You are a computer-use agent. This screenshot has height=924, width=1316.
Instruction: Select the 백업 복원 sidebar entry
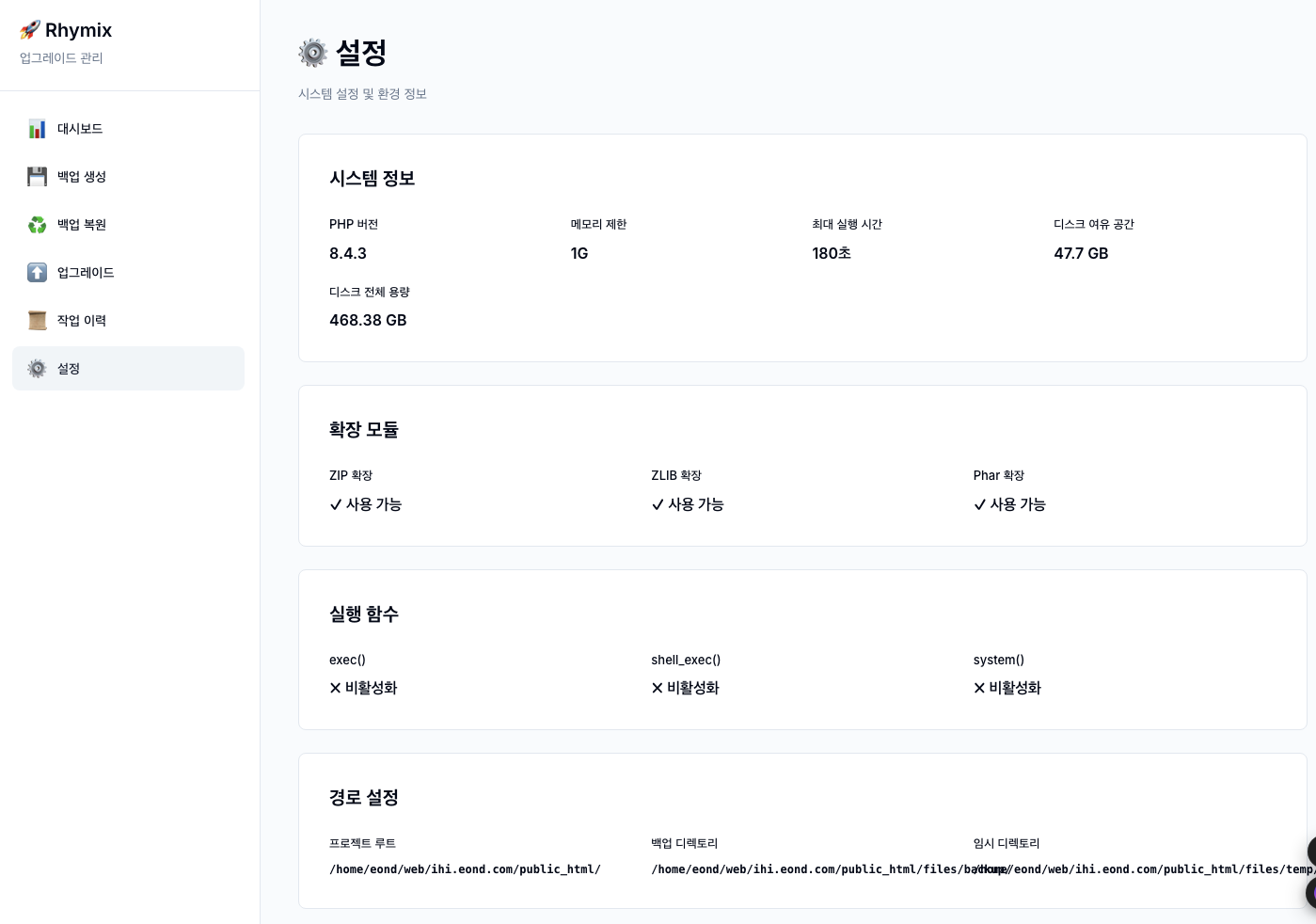click(x=82, y=224)
